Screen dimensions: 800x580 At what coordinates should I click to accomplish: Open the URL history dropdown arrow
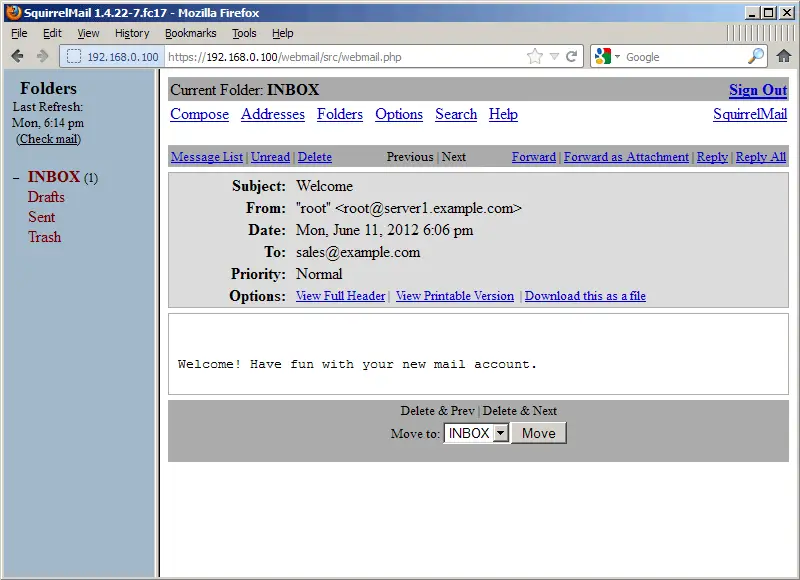click(554, 57)
